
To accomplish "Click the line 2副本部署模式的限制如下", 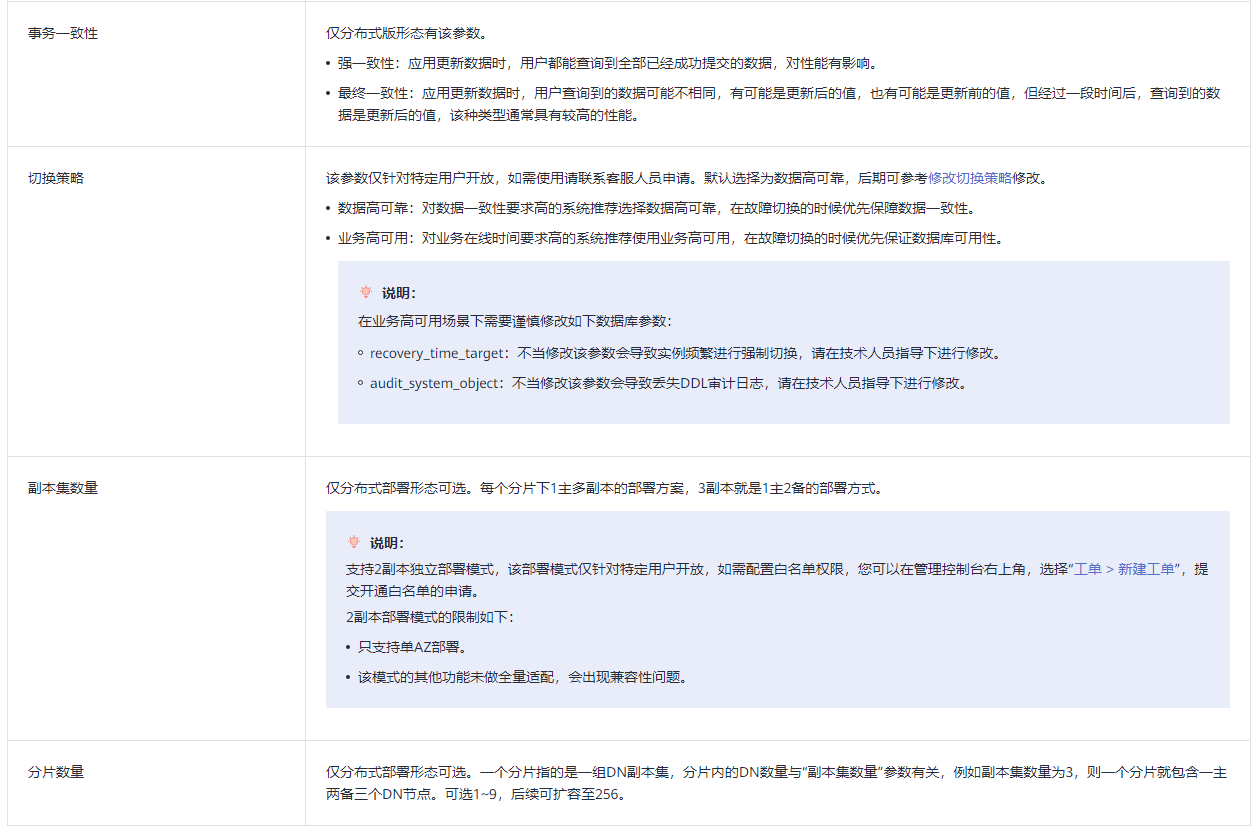I will tap(430, 617).
